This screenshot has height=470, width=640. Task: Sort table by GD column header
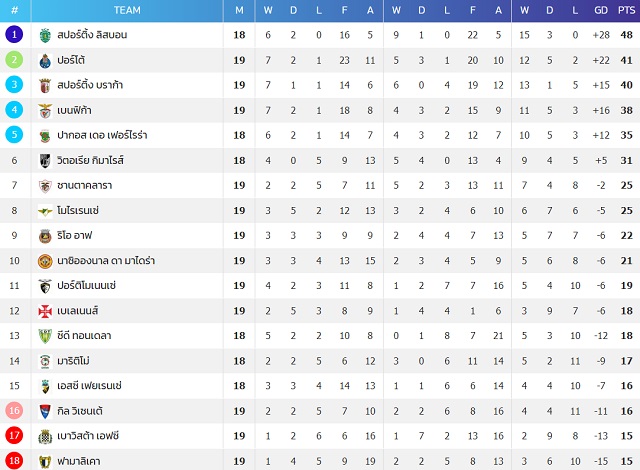[x=601, y=10]
